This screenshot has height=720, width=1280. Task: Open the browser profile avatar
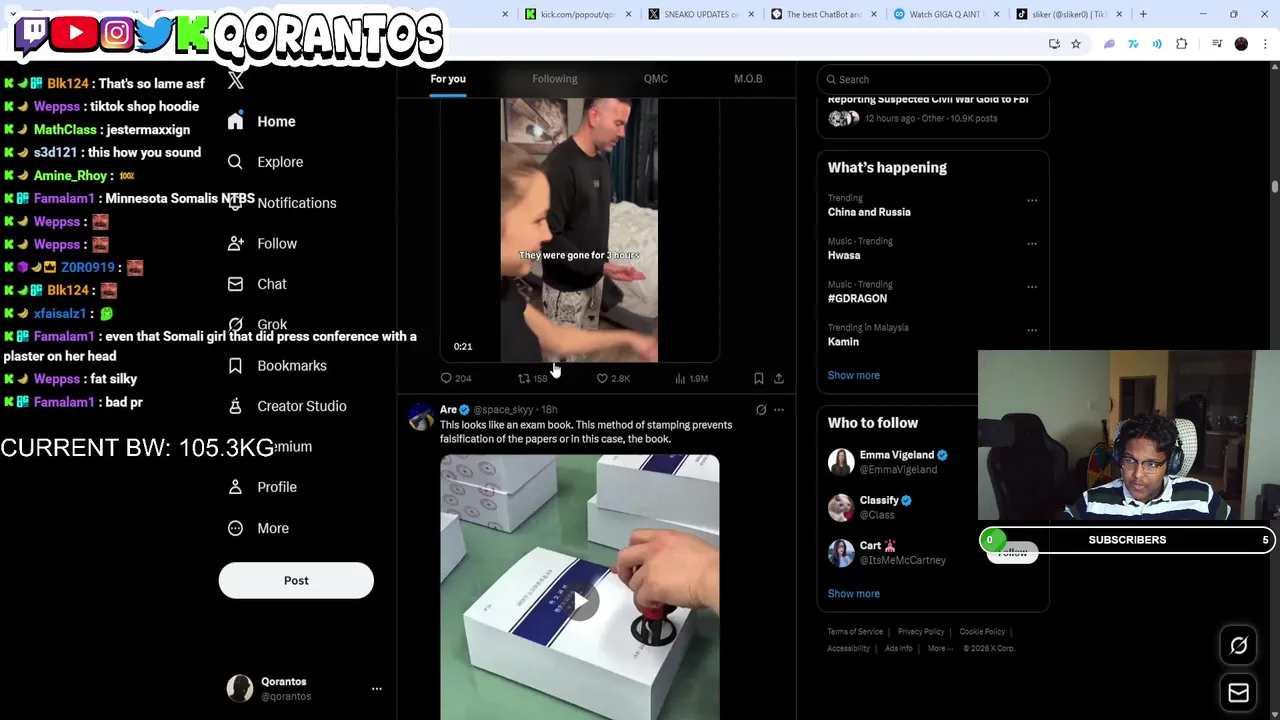click(1241, 44)
